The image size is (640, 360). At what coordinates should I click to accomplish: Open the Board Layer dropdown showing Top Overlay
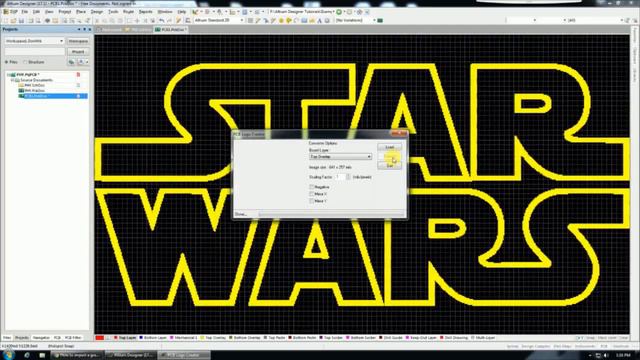340,157
